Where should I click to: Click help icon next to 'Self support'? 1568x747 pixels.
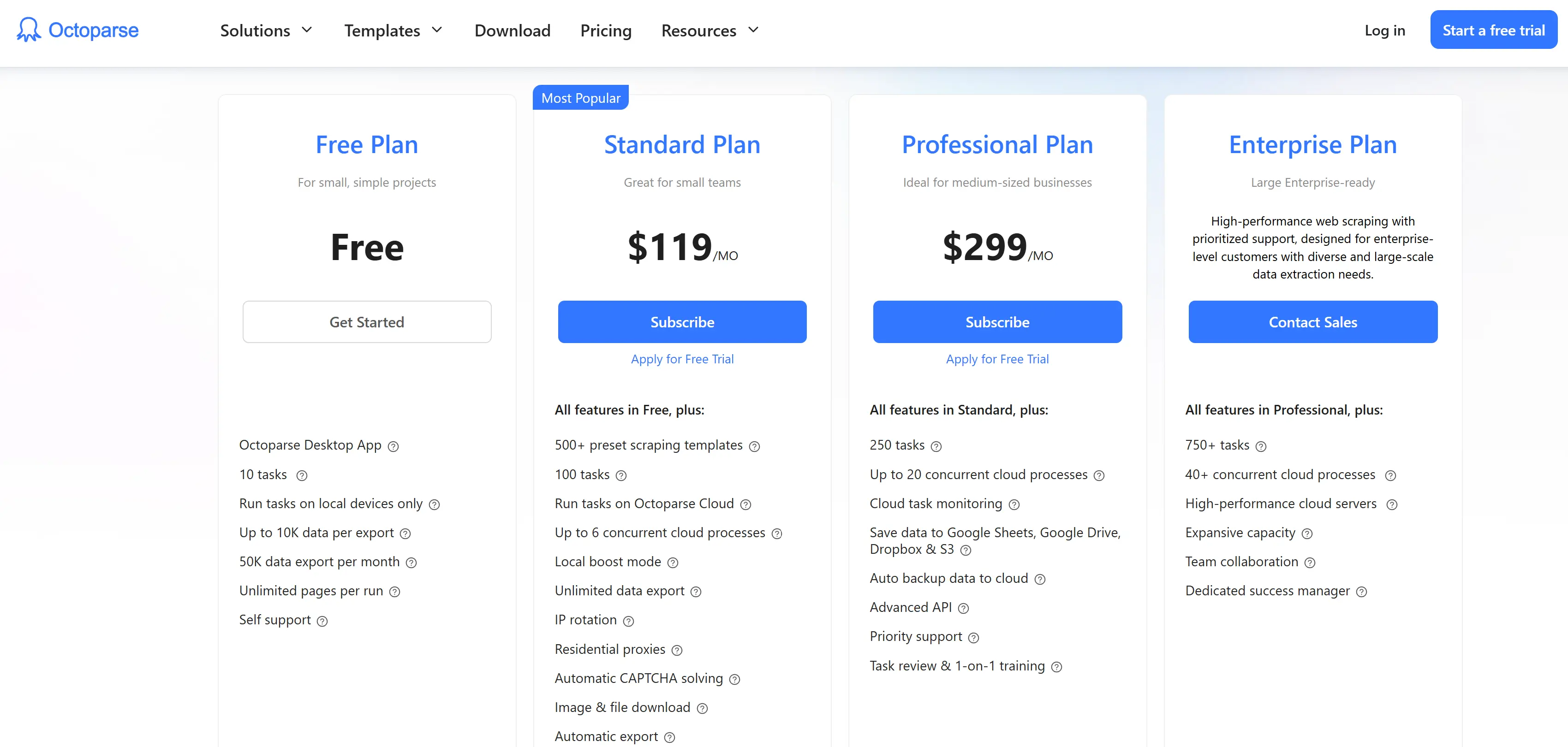pos(322,621)
